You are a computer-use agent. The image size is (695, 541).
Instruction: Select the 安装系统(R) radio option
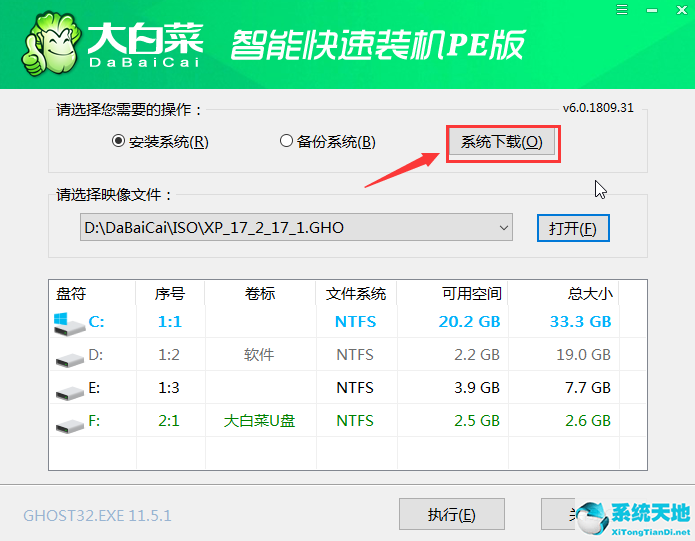160,142
